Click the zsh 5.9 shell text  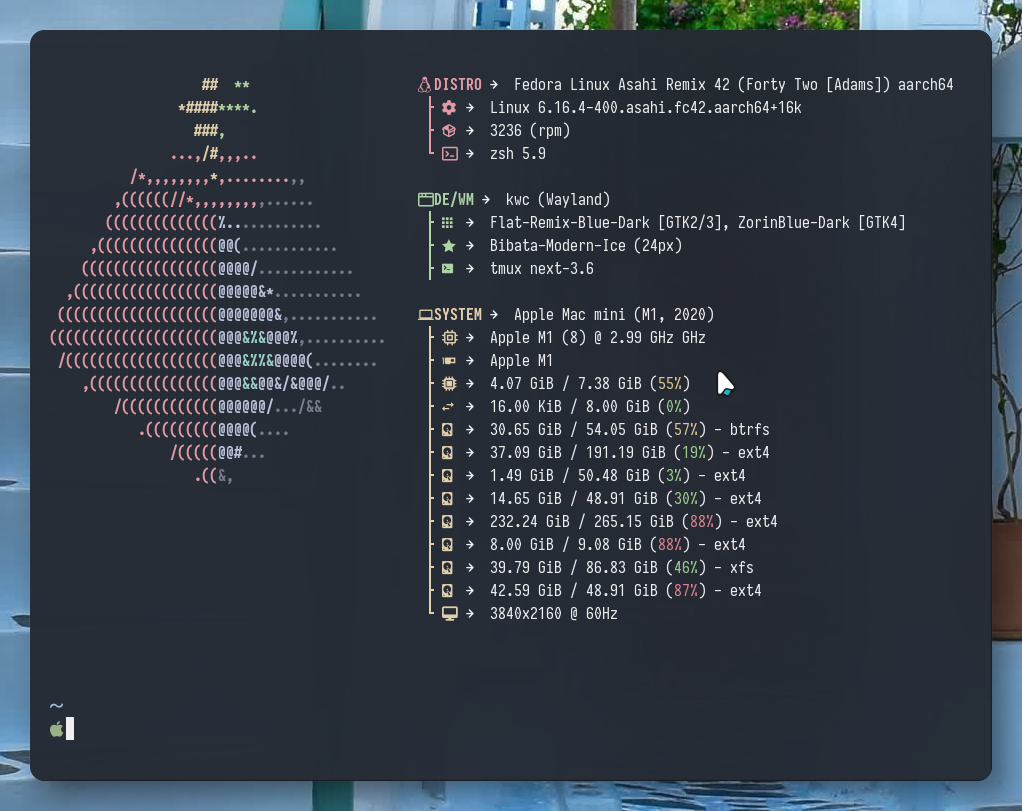click(518, 154)
